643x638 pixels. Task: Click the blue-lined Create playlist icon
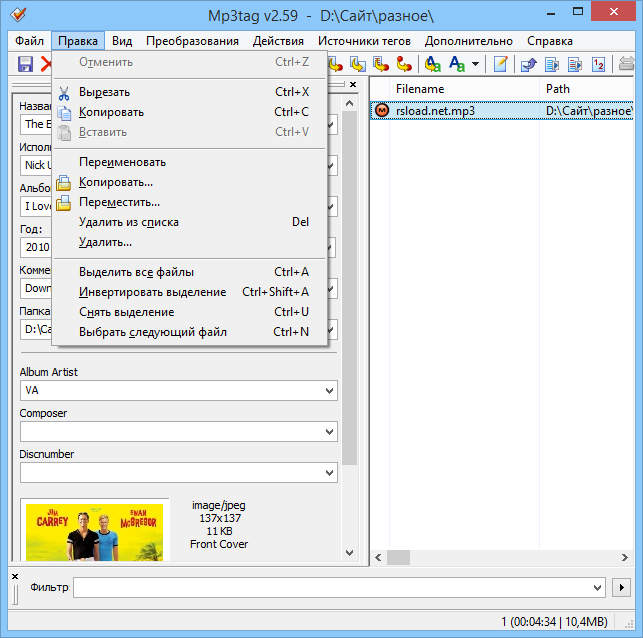(x=552, y=64)
